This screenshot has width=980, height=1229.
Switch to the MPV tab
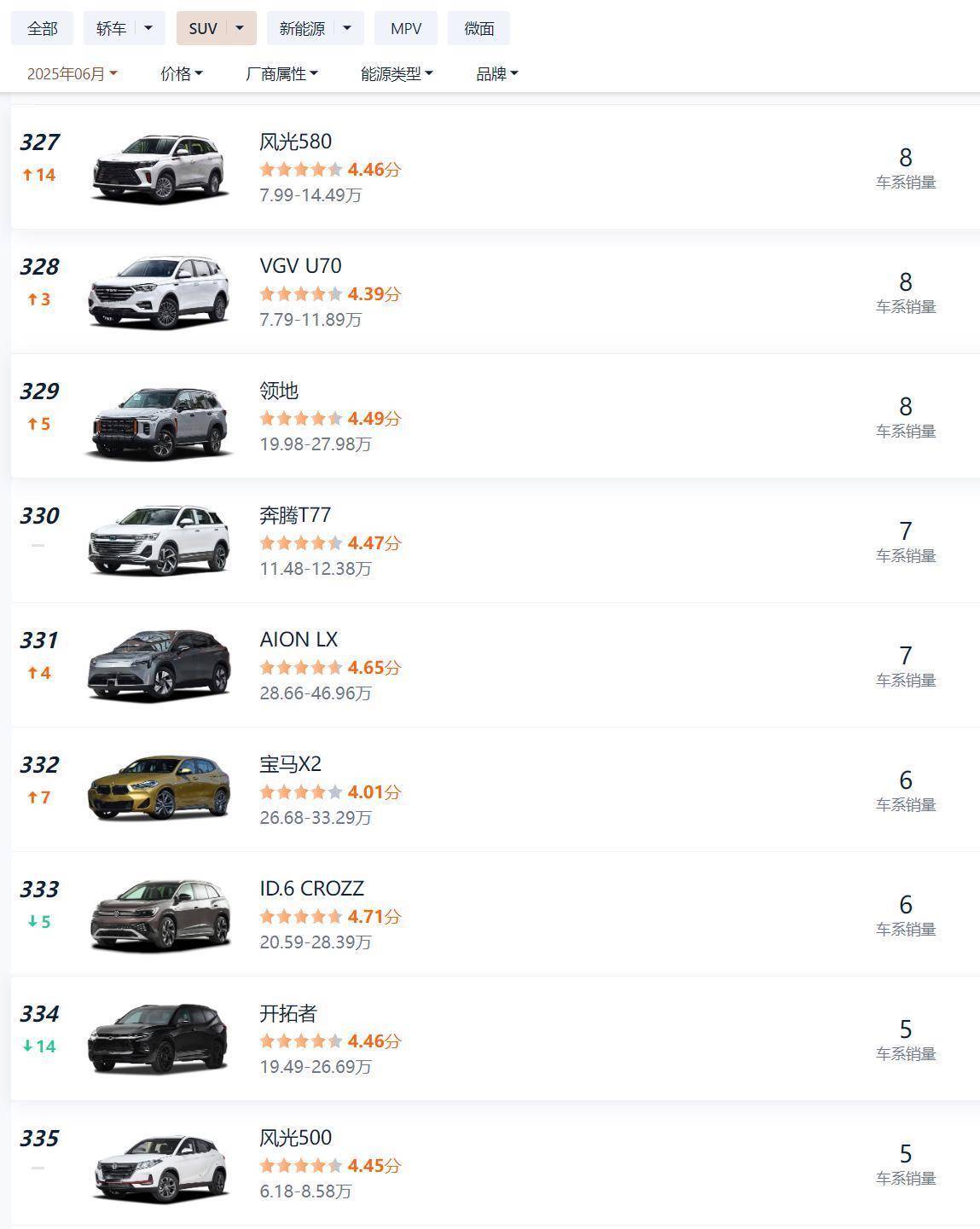tap(406, 28)
